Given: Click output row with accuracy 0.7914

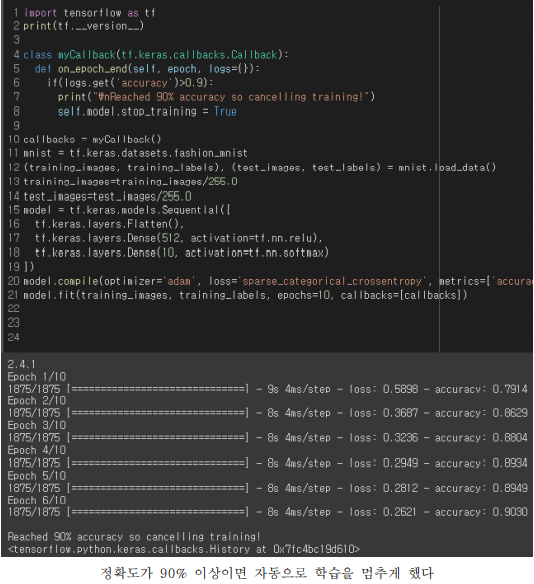Looking at the screenshot, I should 267,389.
